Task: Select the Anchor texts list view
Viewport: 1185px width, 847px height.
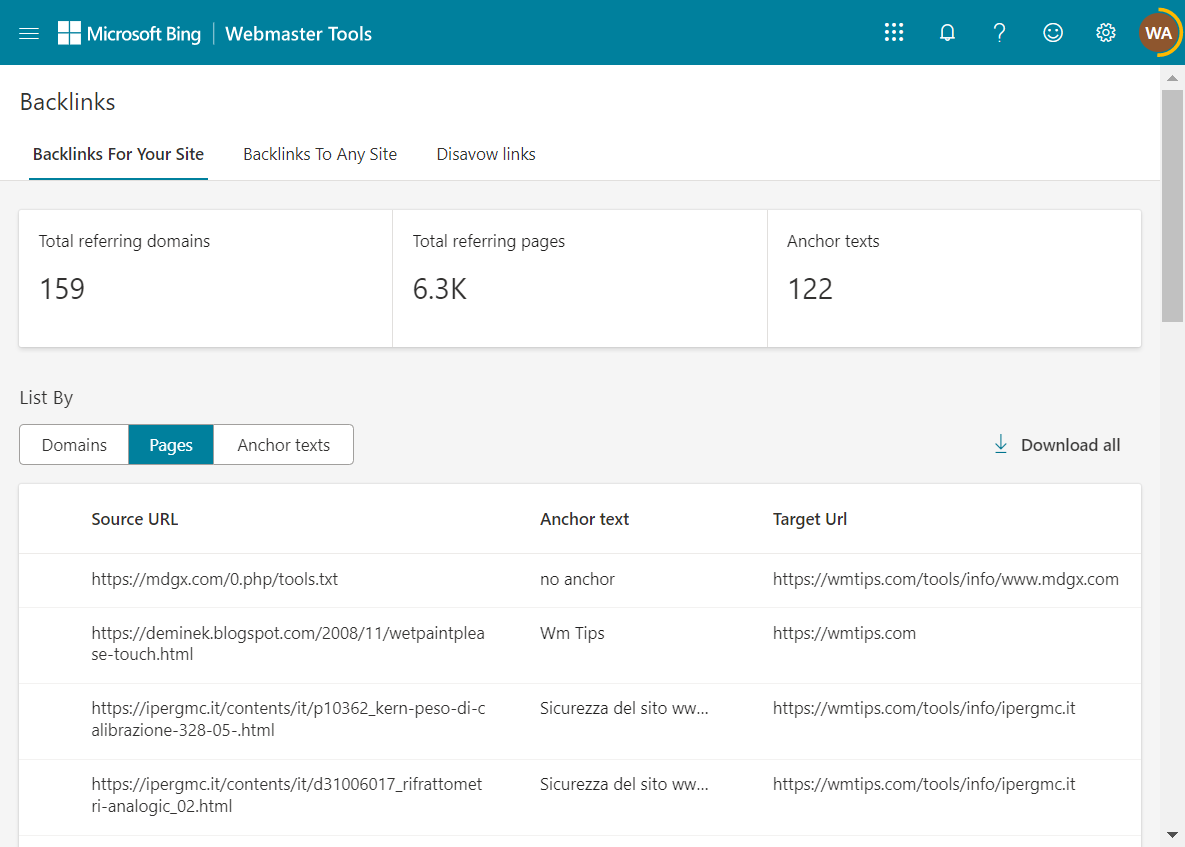Action: coord(283,444)
